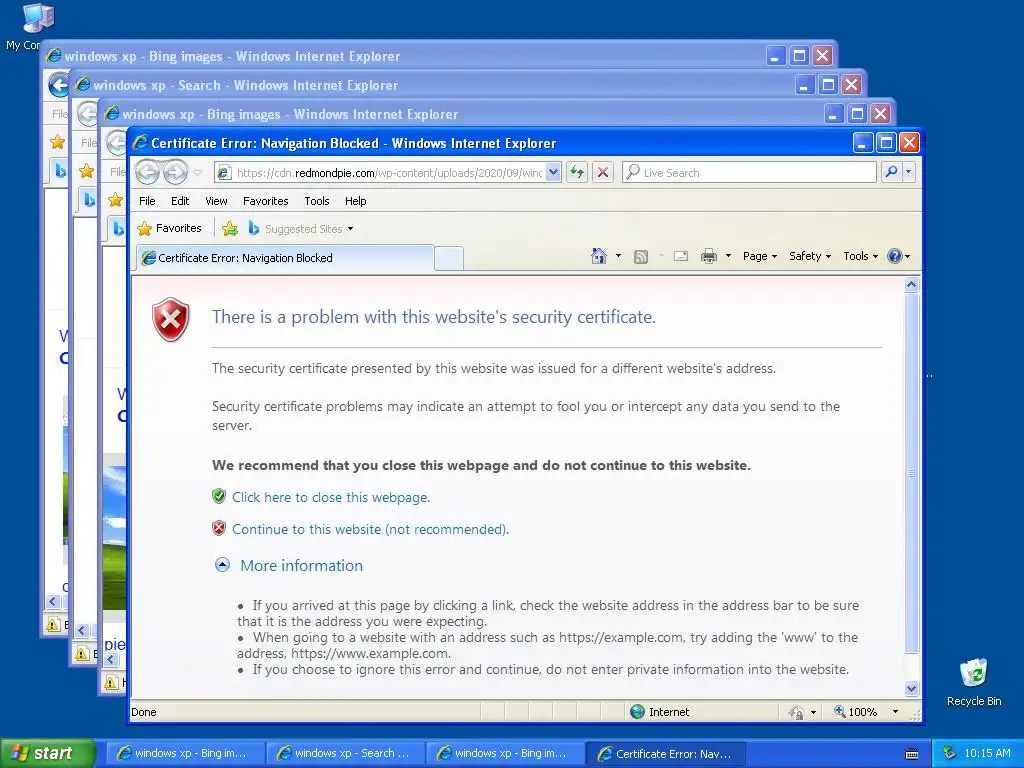The height and width of the screenshot is (768, 1024).
Task: Open the File menu
Action: (147, 201)
